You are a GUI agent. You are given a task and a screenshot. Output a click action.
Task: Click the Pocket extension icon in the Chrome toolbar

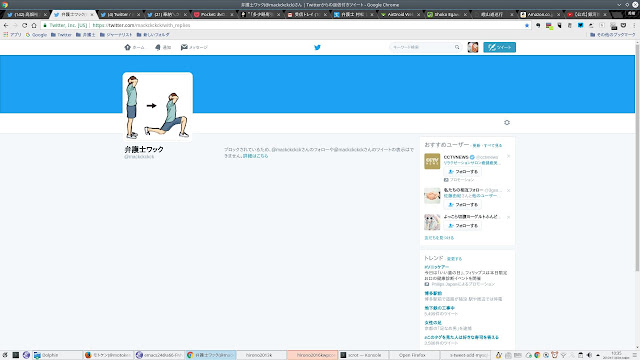(623, 25)
